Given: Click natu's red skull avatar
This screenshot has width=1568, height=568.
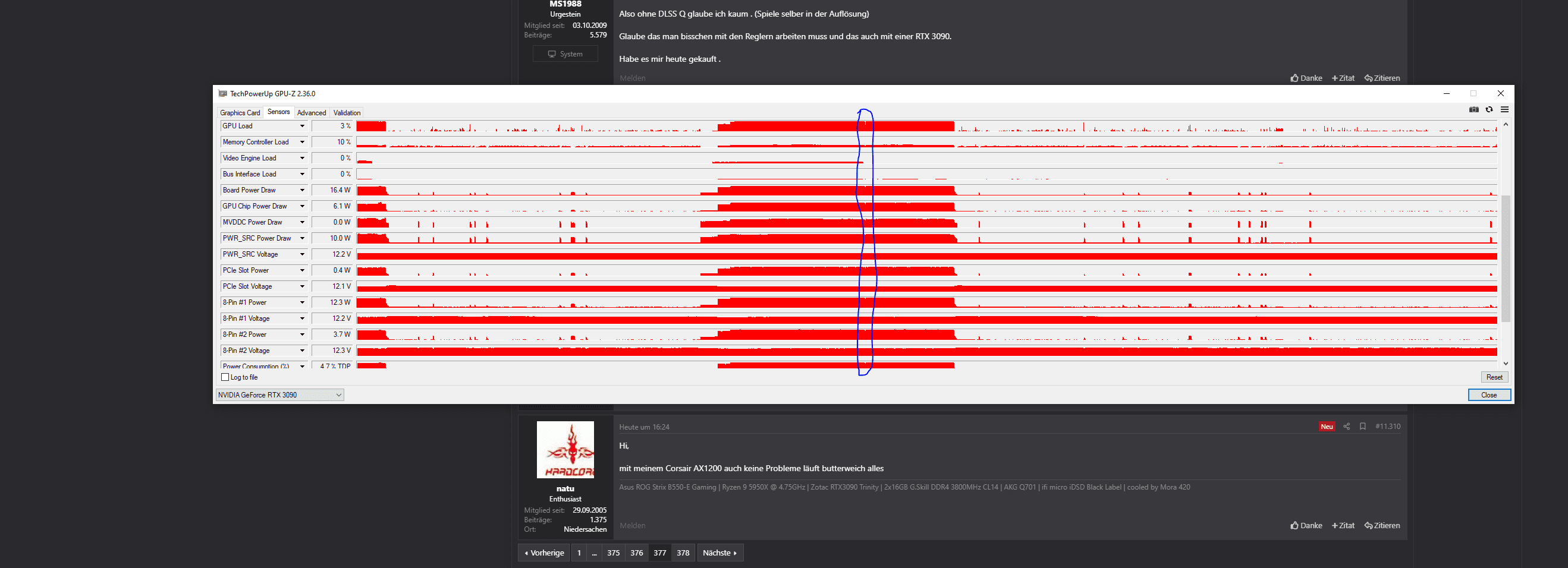Looking at the screenshot, I should click(x=565, y=449).
